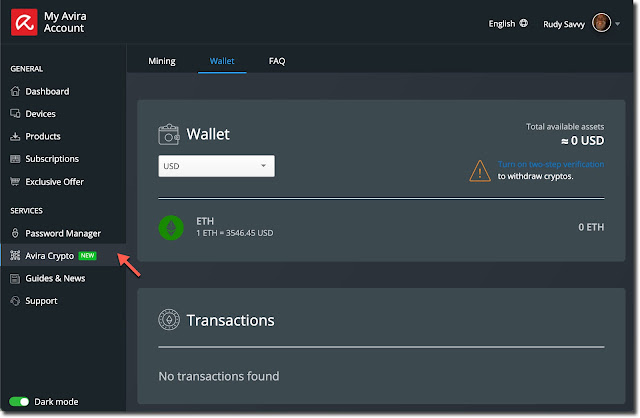Click the Password Manager lock icon
The image size is (640, 418).
click(15, 233)
